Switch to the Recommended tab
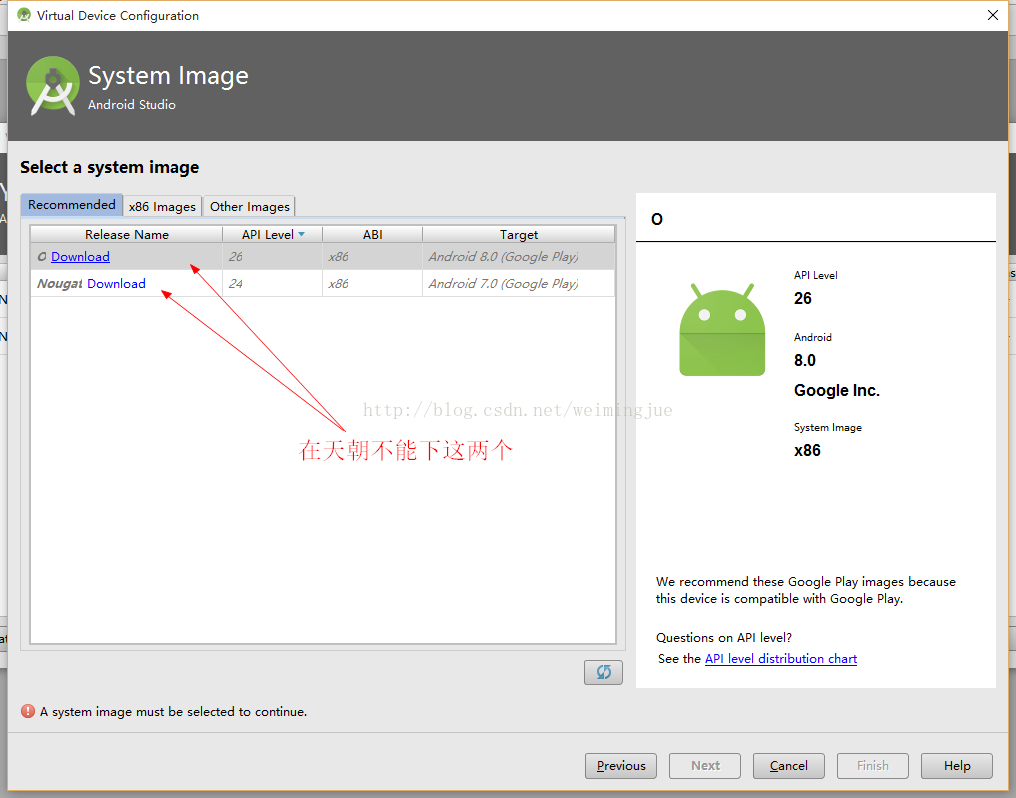The height and width of the screenshot is (798, 1016). (71, 205)
